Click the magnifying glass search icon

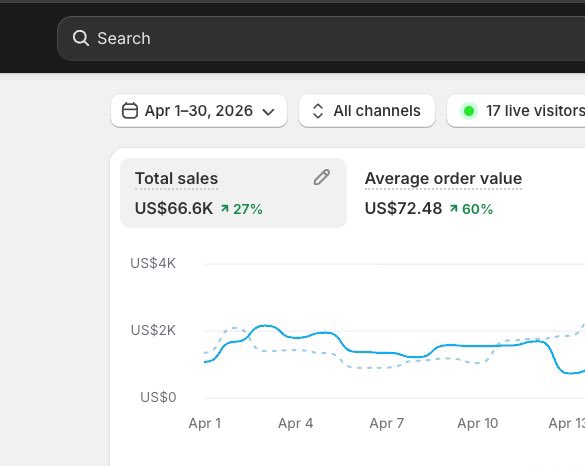(x=81, y=38)
